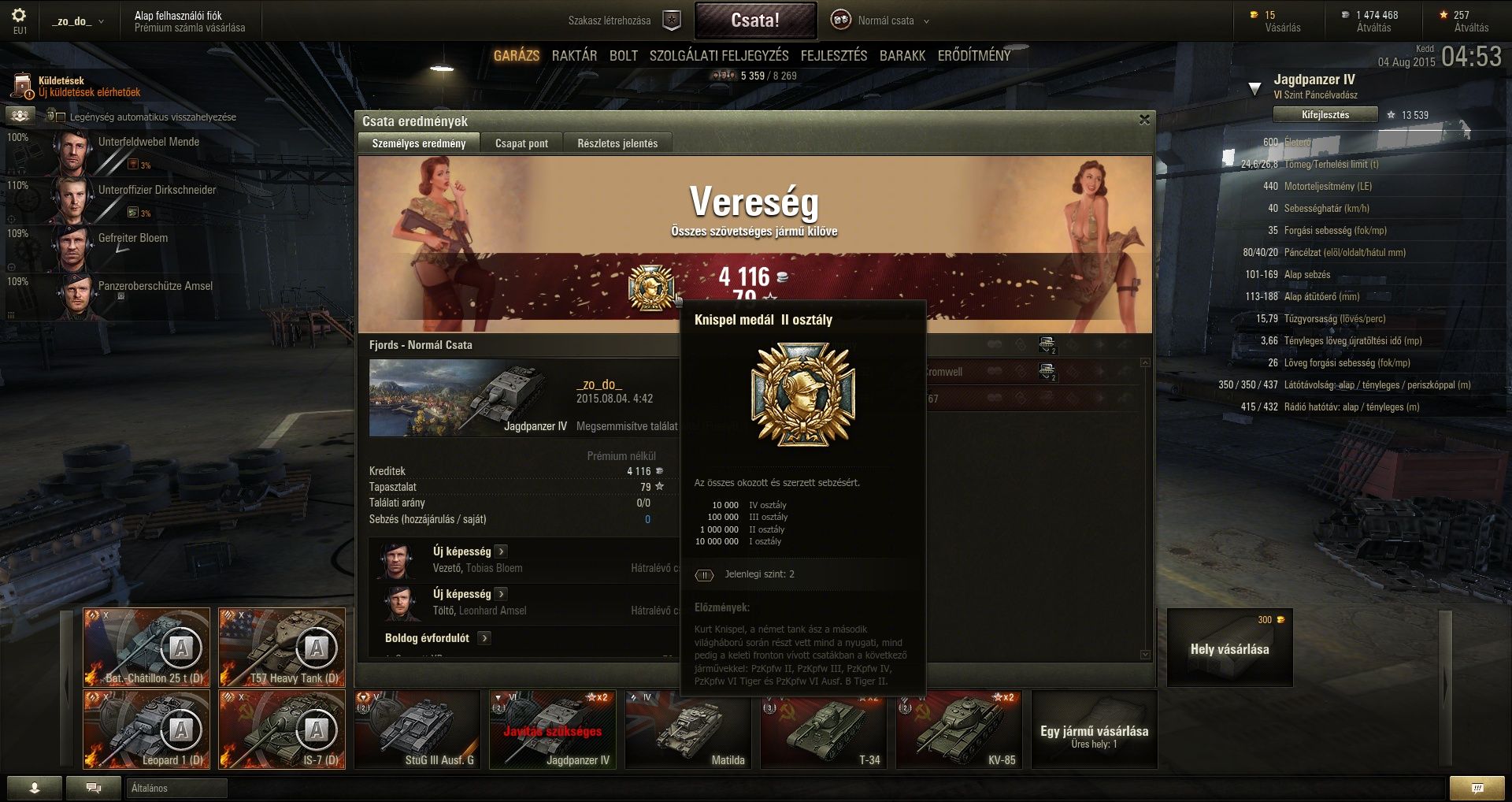Screen dimensions: 1512x802
Task: Toggle automatic crew return checkbox
Action: pyautogui.click(x=60, y=117)
